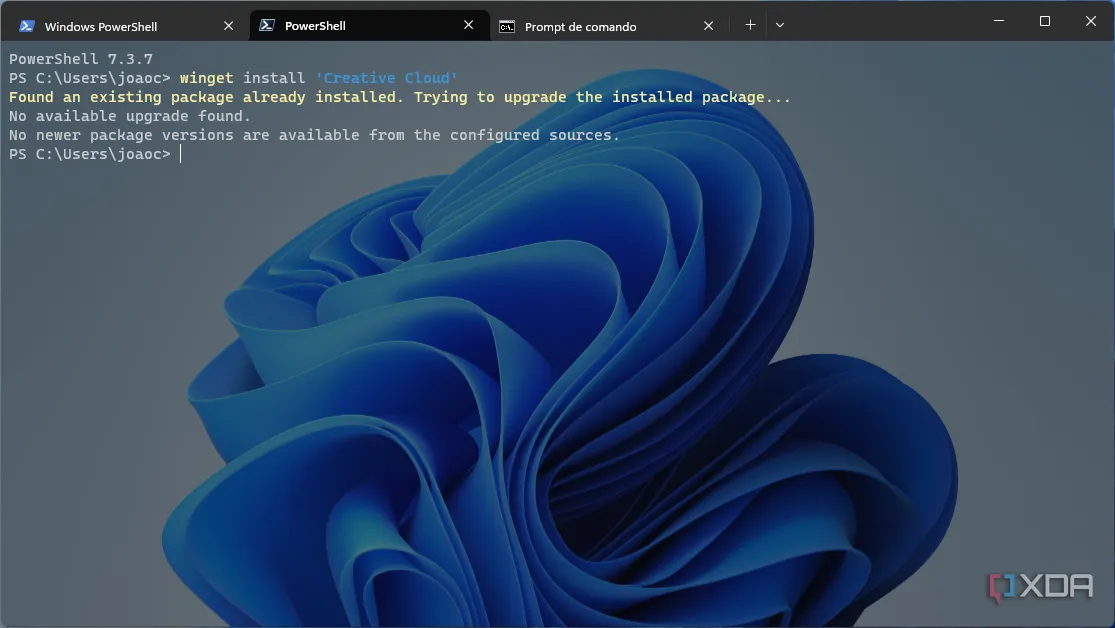Click the XDA watermark logo
Screen dimensions: 1115x628
(x=1040, y=587)
